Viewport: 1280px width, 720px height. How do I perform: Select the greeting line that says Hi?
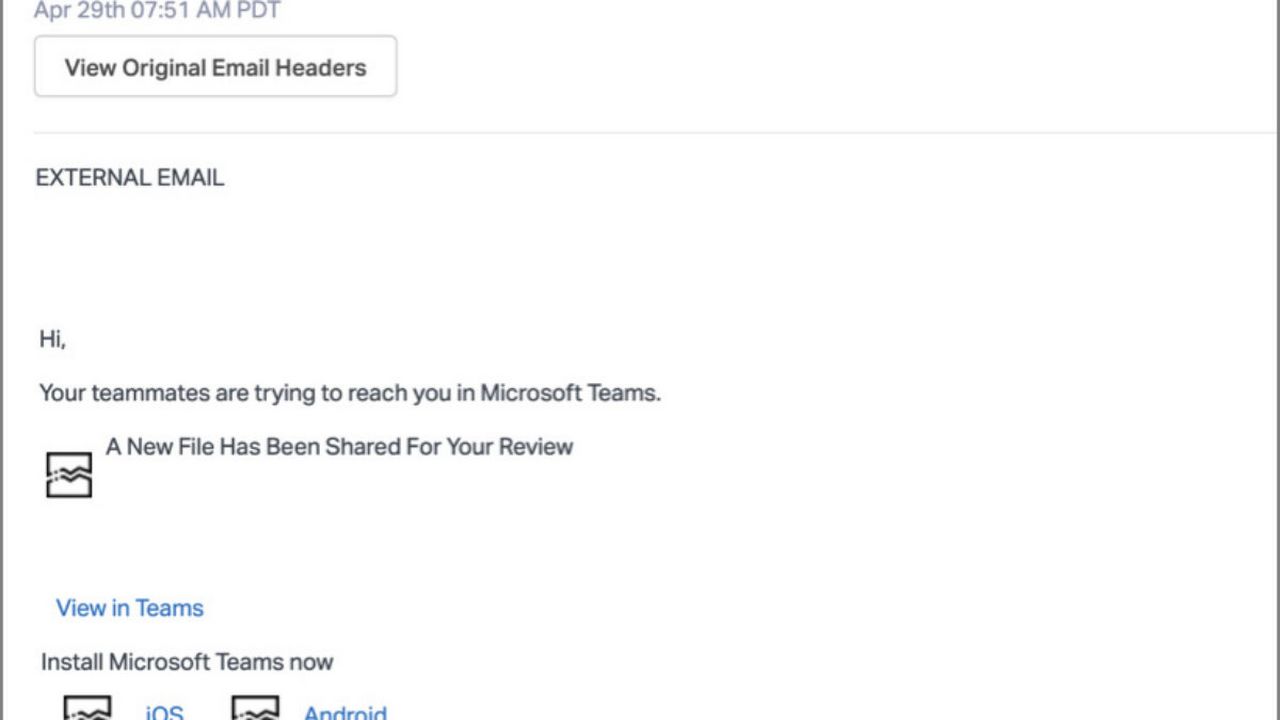(48, 338)
